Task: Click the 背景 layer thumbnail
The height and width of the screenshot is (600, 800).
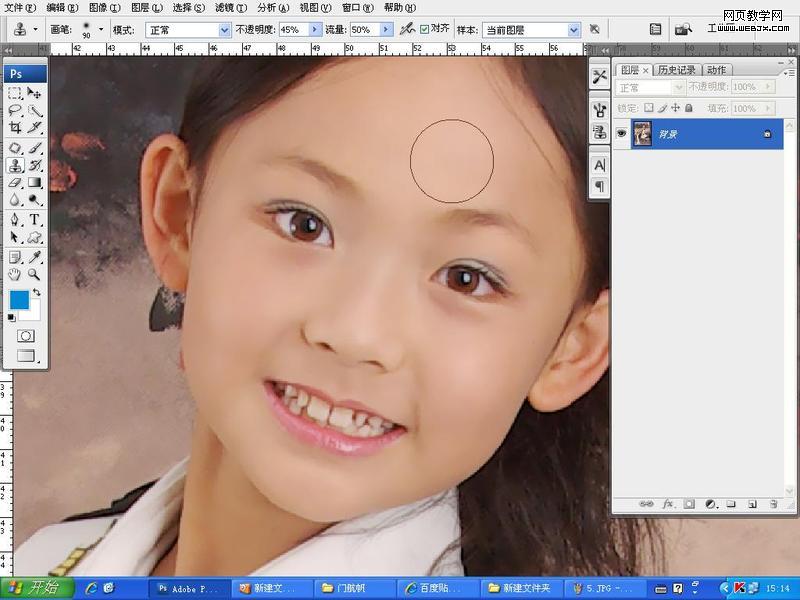Action: tap(641, 132)
